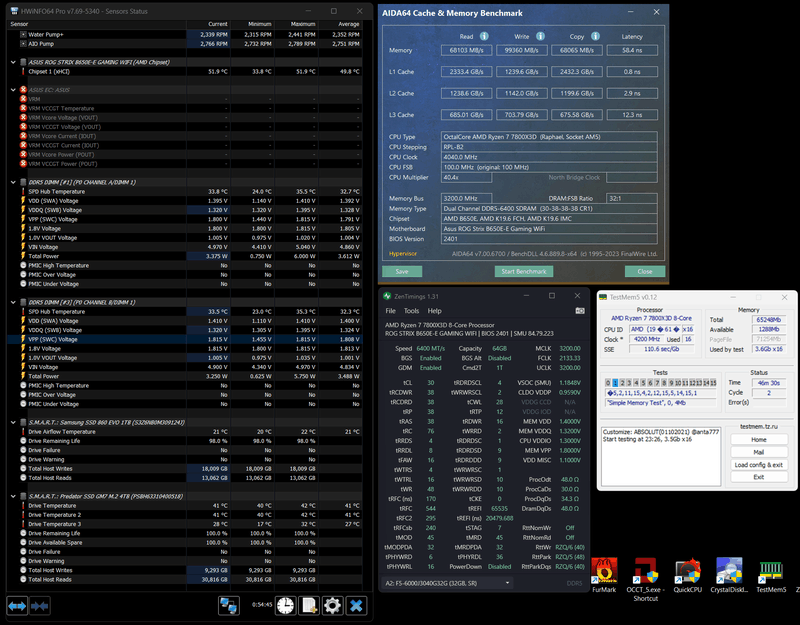Click thermometer icon on Chipset 1 (xHCI) row
The image size is (800, 625).
23,71
